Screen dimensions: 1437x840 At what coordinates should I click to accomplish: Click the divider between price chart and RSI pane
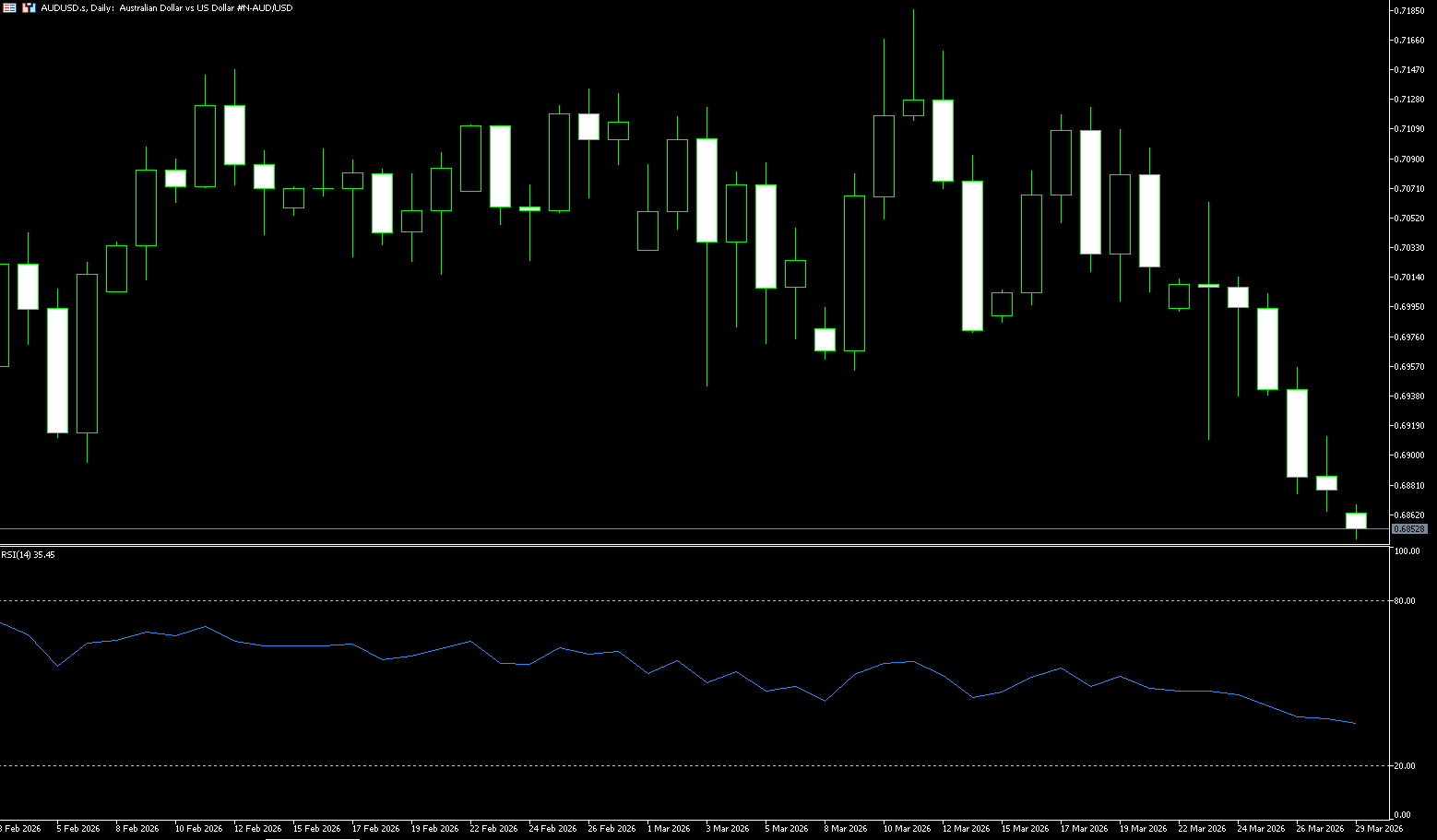pos(692,546)
